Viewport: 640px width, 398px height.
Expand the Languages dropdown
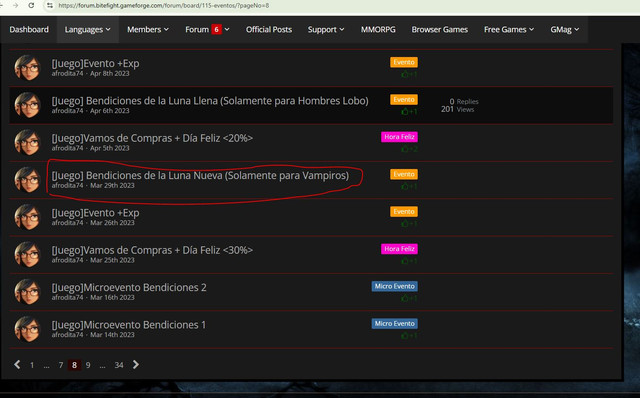(x=88, y=29)
